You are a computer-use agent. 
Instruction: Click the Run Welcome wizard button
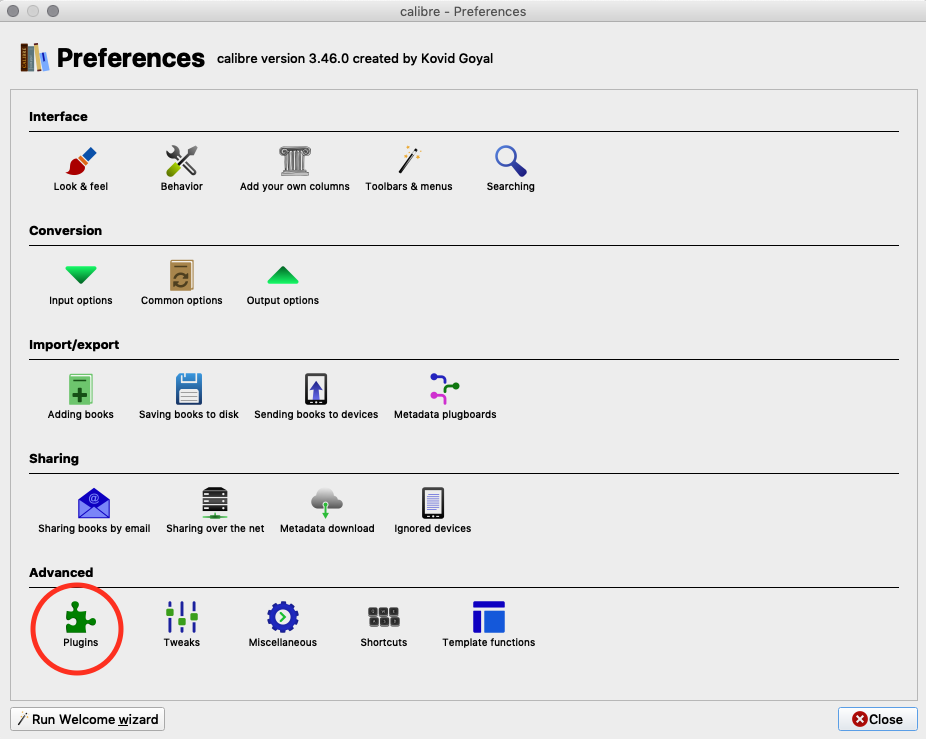pyautogui.click(x=87, y=719)
